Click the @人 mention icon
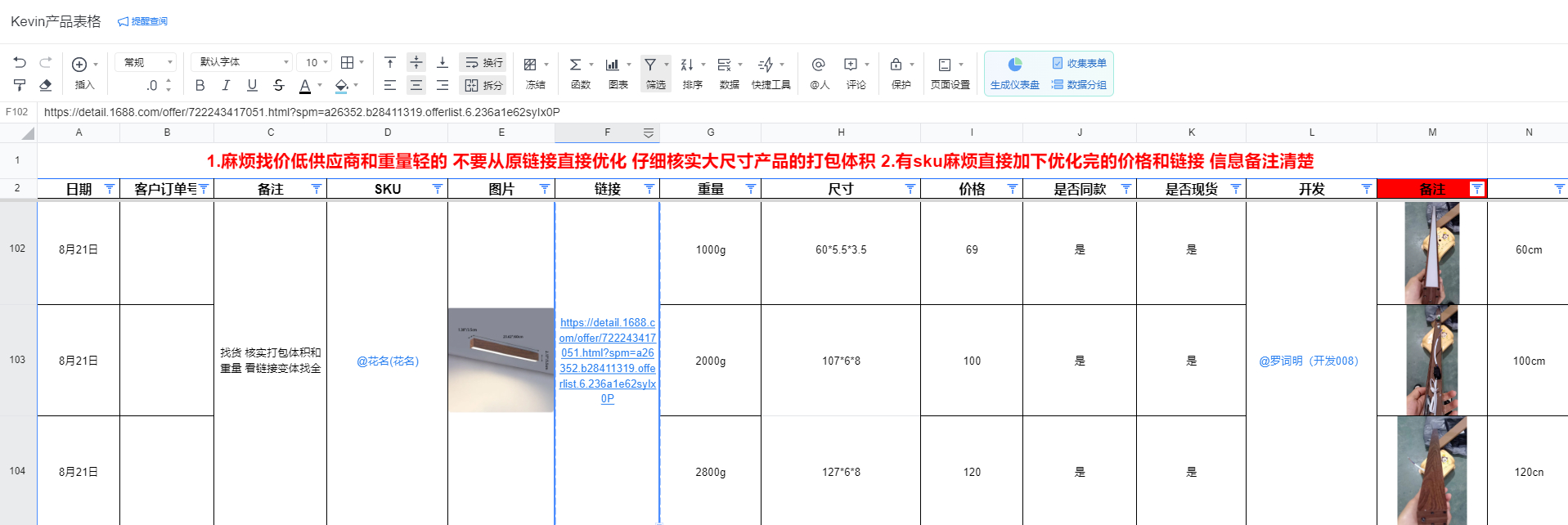The image size is (1568, 525). 818,65
